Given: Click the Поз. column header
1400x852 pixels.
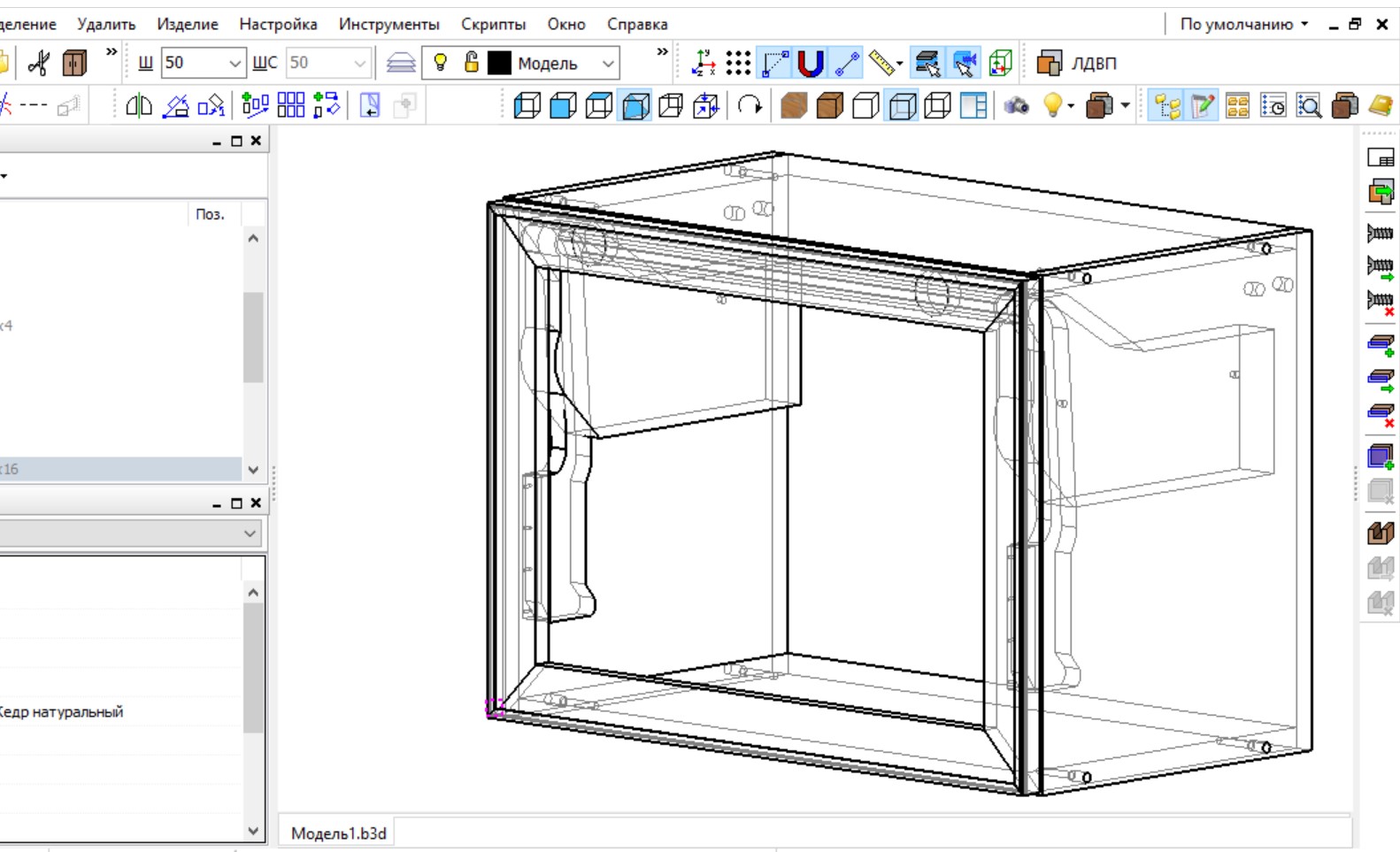Looking at the screenshot, I should (210, 214).
